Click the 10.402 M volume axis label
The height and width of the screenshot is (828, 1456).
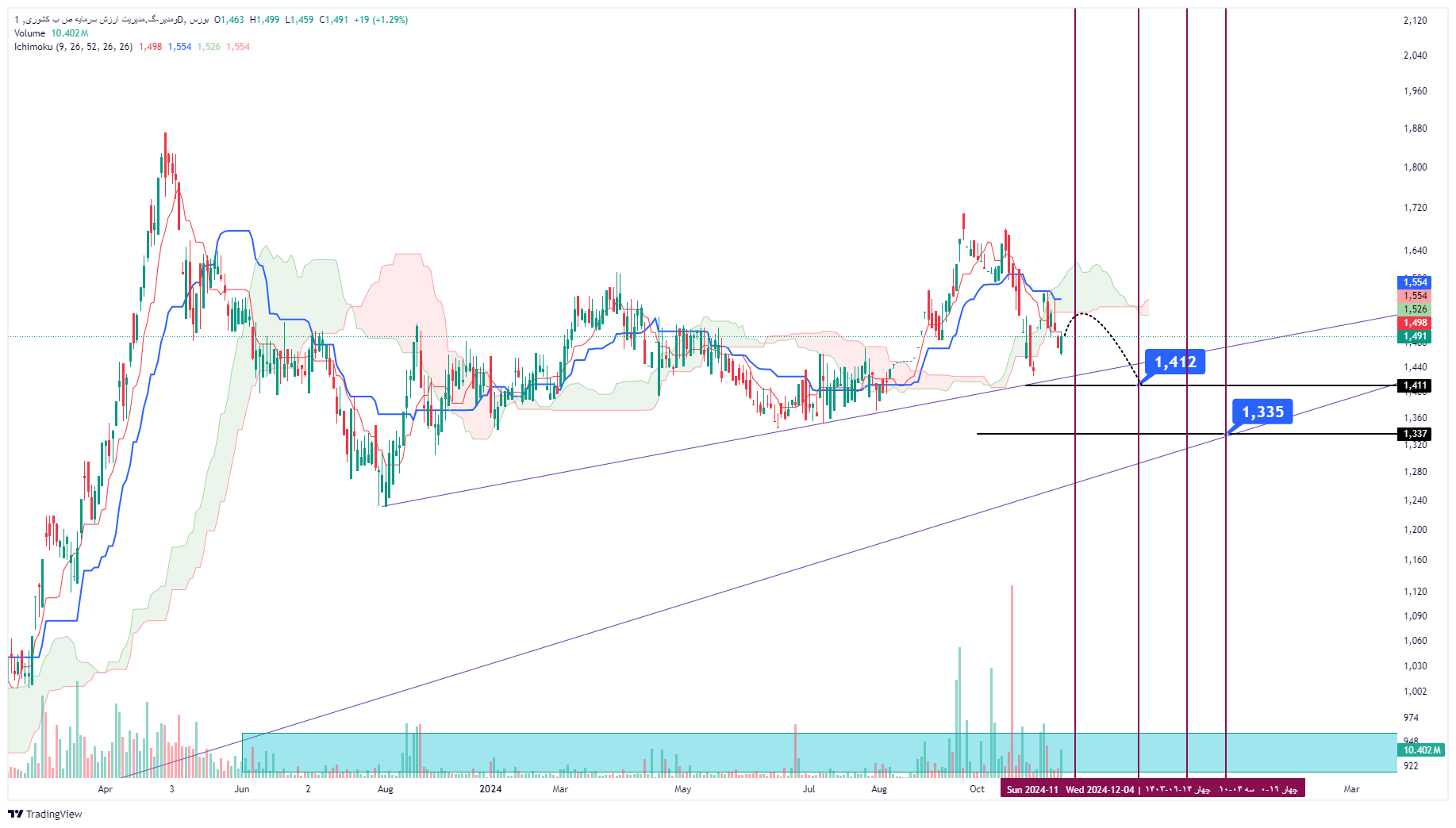(1422, 750)
